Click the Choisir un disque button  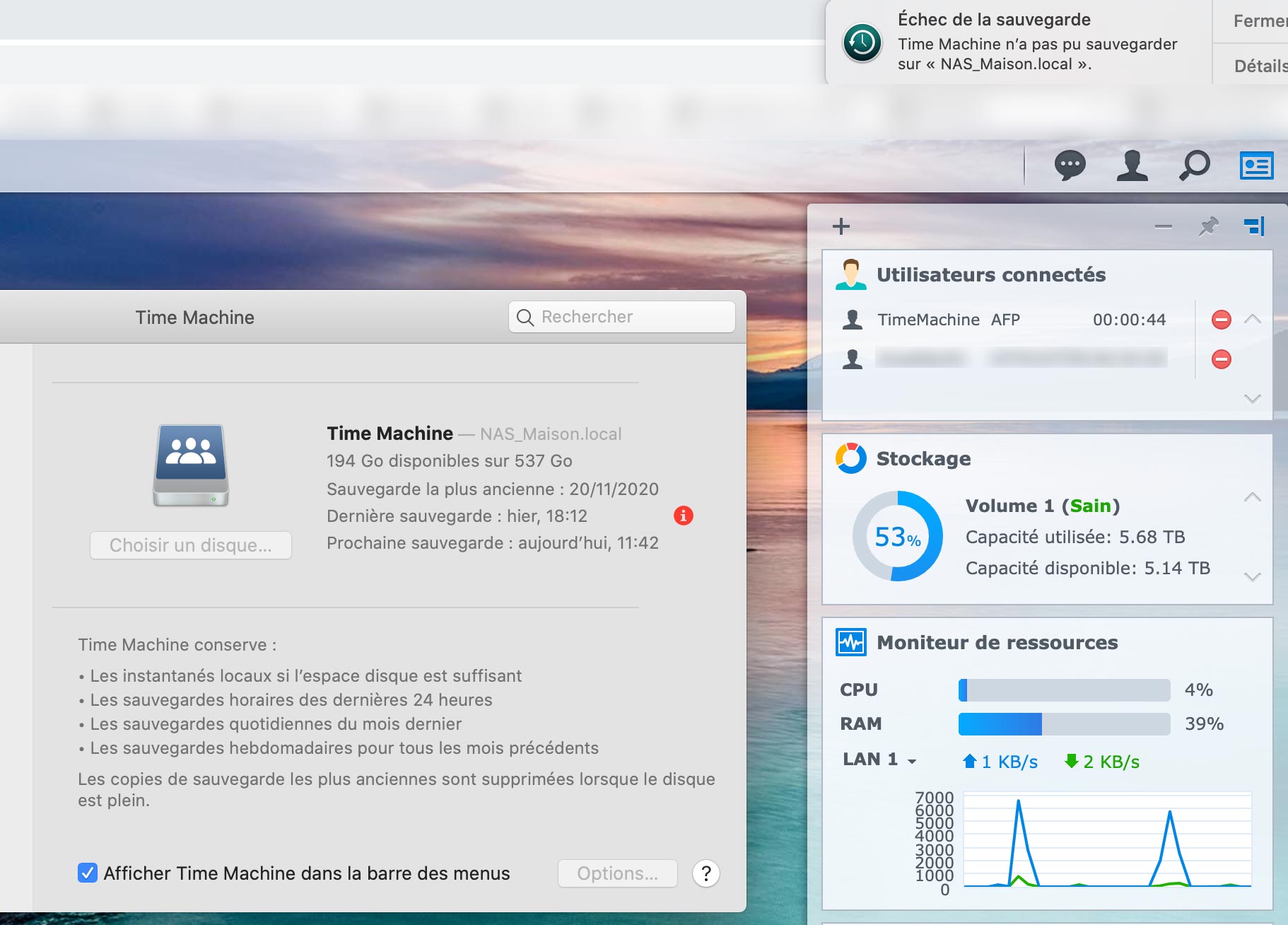[x=191, y=545]
